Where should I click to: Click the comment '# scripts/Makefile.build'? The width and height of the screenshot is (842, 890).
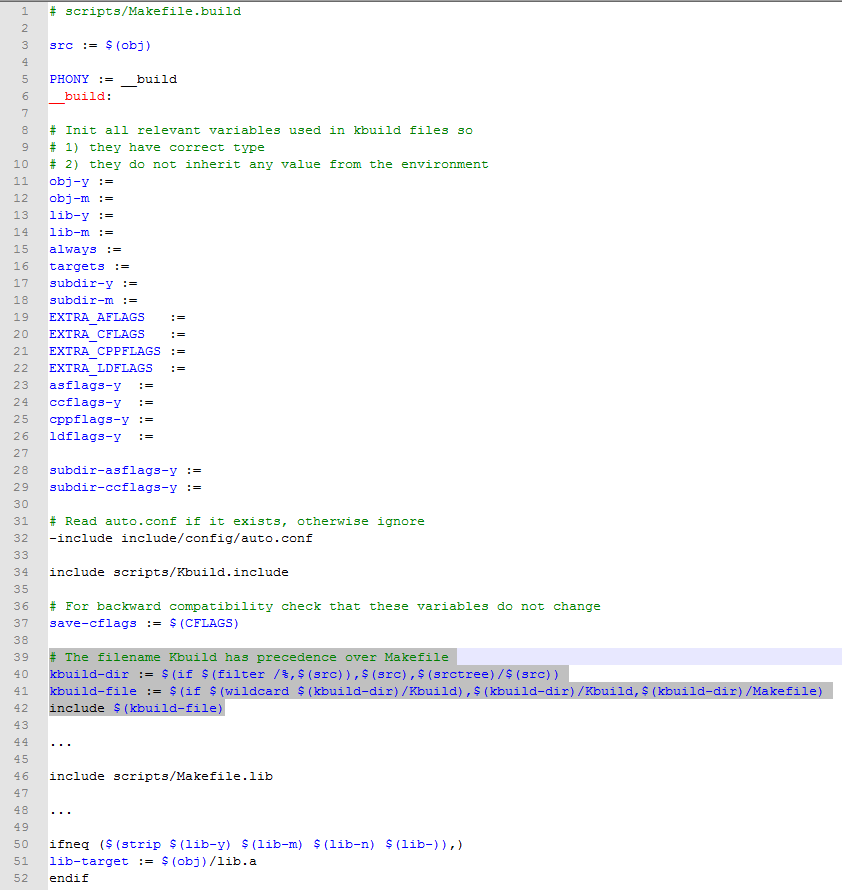pyautogui.click(x=145, y=11)
